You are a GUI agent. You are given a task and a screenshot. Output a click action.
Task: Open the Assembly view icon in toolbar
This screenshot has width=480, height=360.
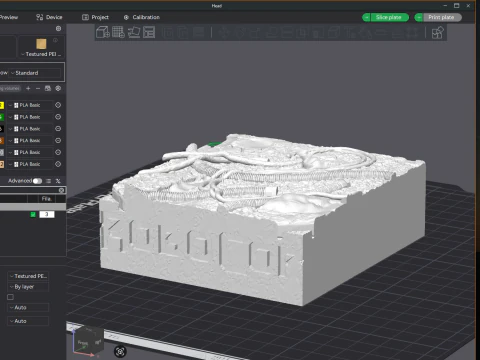tap(437, 33)
